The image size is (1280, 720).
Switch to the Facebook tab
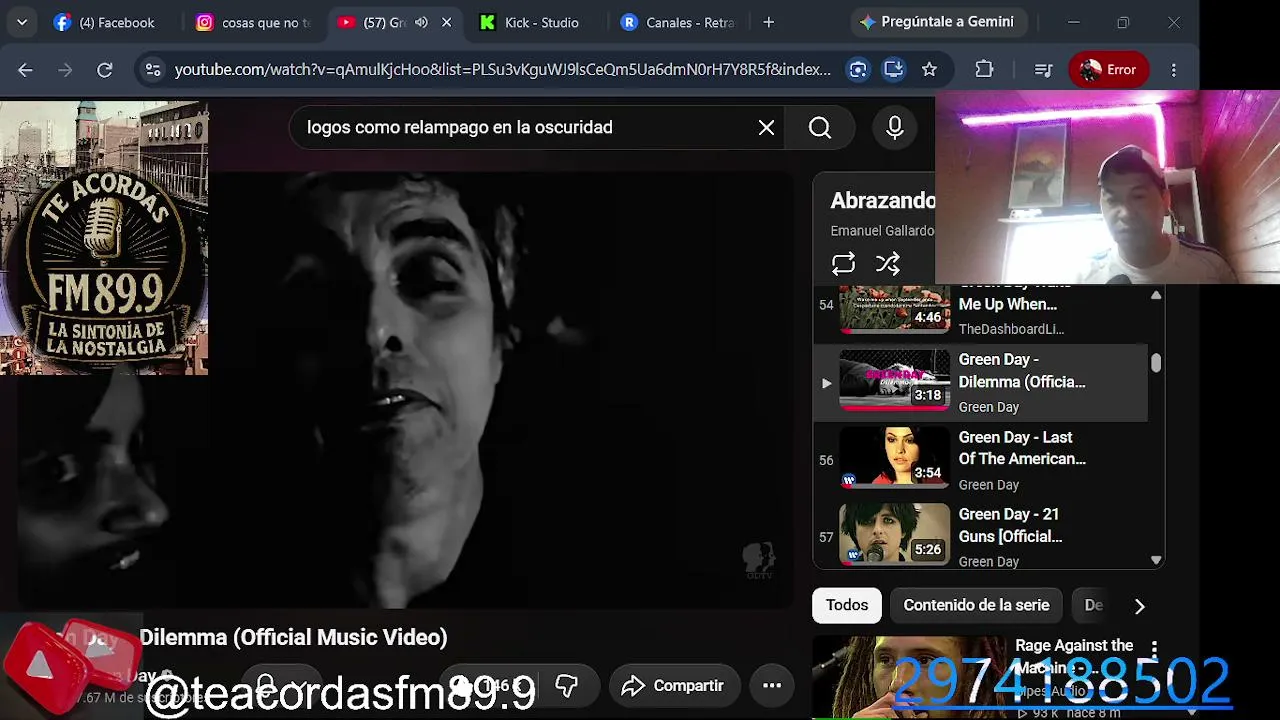point(104,22)
